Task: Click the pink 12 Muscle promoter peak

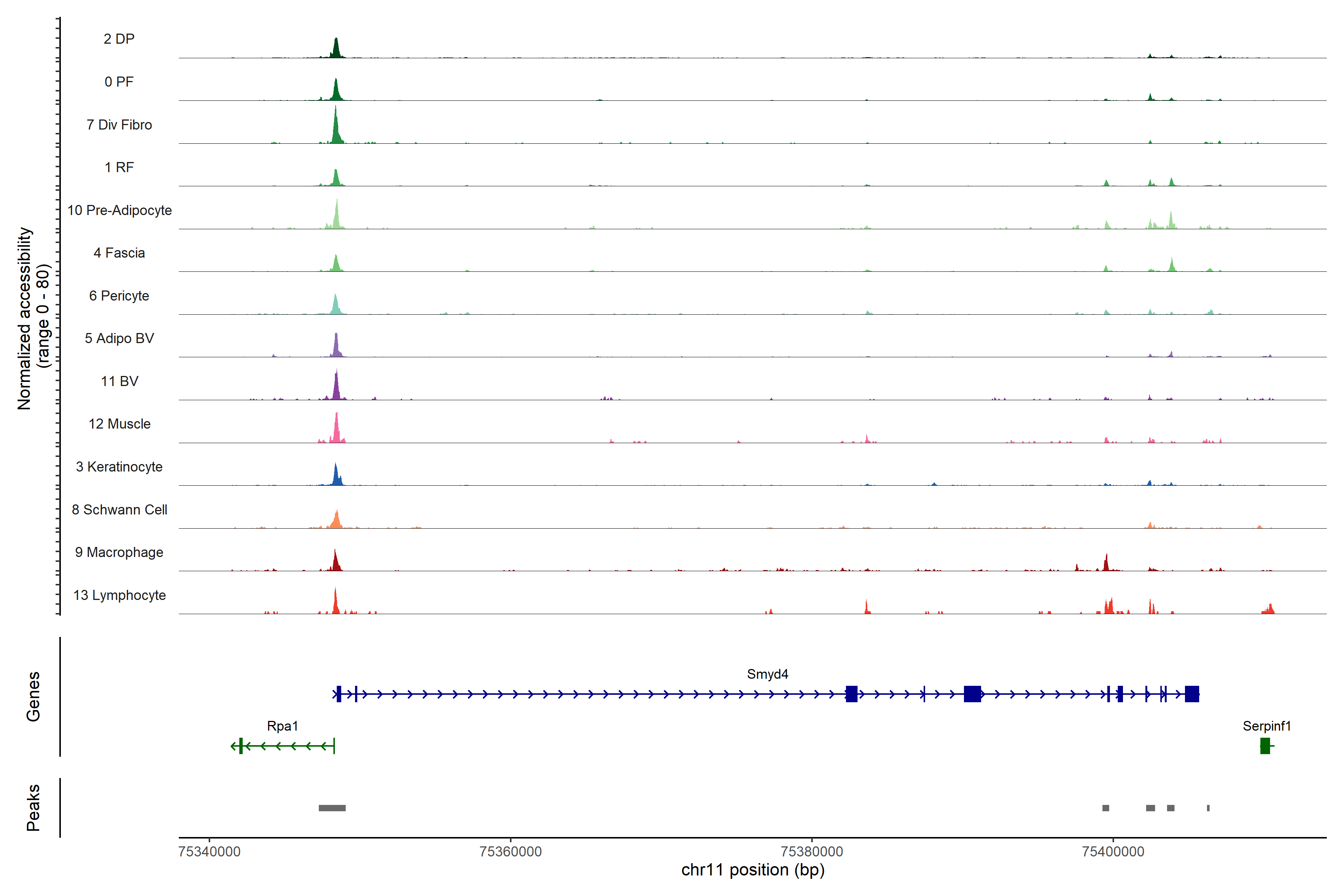Action: [337, 432]
